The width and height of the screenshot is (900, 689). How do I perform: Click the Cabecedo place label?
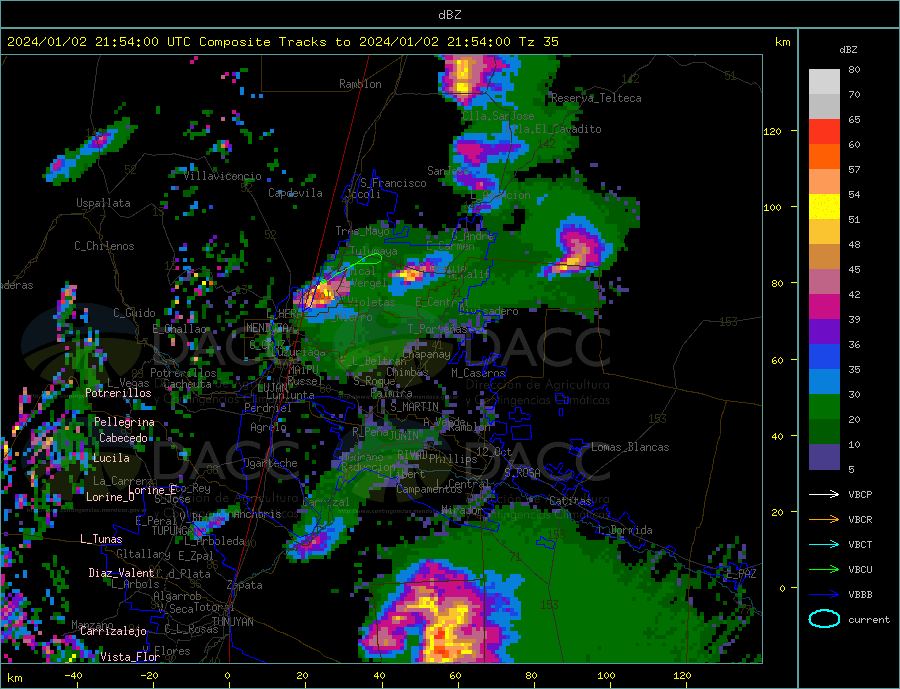(x=123, y=438)
